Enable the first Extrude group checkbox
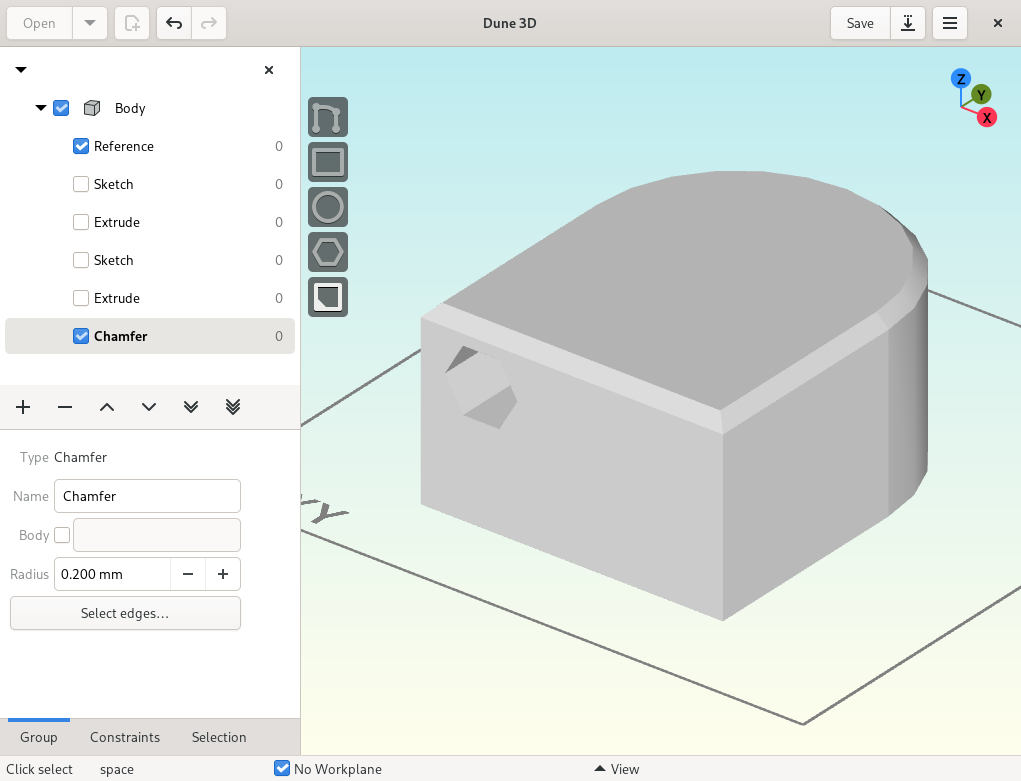 pyautogui.click(x=81, y=222)
